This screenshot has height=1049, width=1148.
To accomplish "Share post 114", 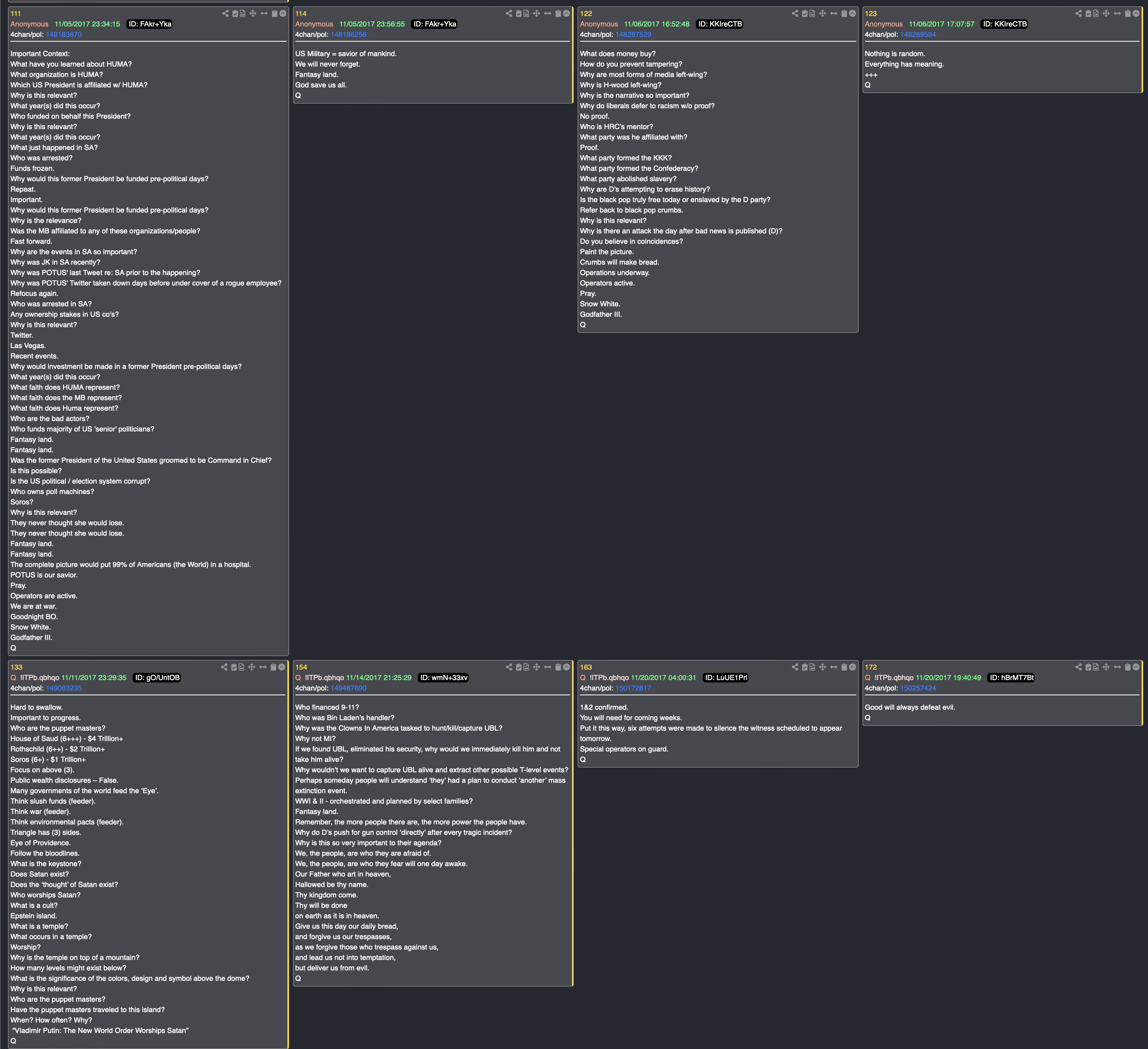I will [509, 13].
